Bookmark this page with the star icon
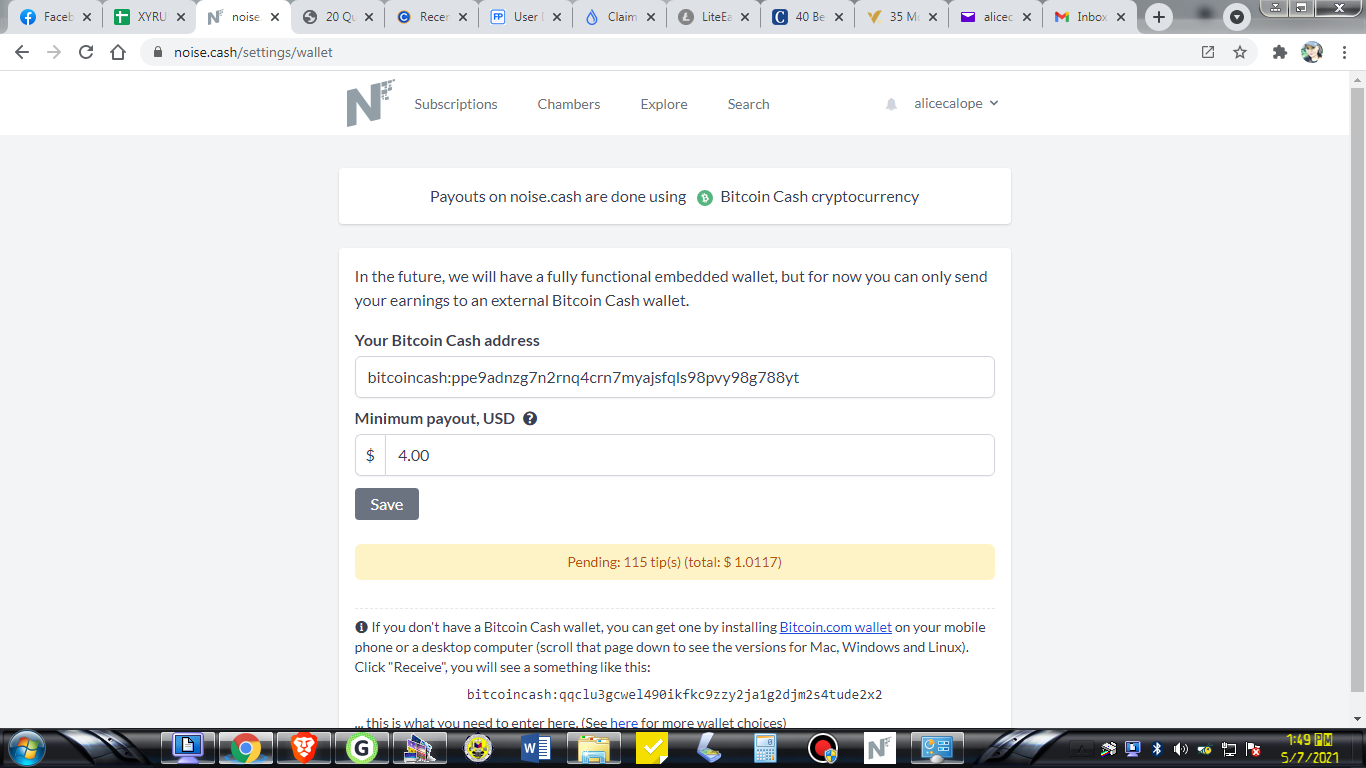This screenshot has height=768, width=1366. click(x=1240, y=52)
